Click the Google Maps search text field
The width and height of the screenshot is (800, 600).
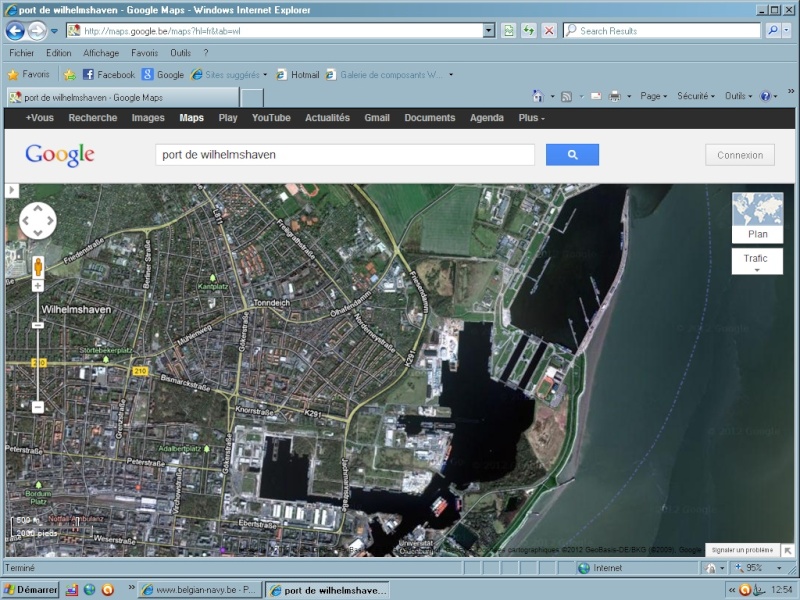(345, 155)
